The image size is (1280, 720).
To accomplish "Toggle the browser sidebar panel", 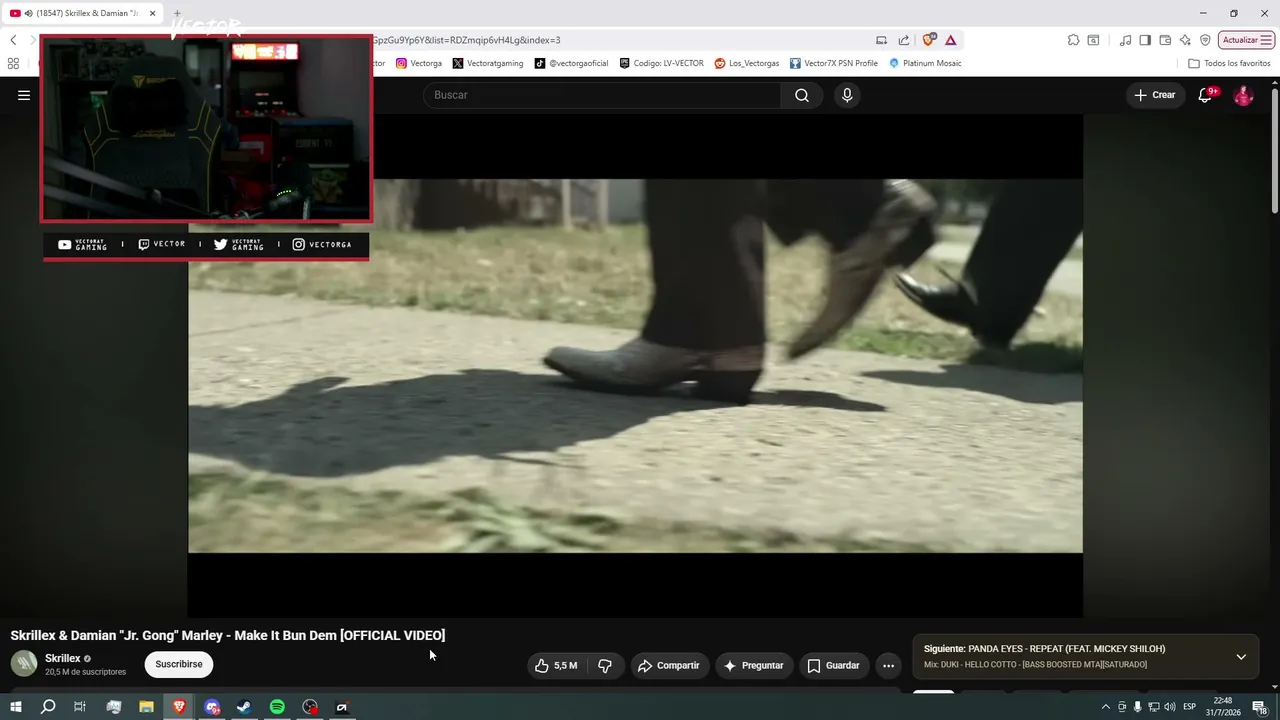I will click(x=1145, y=40).
